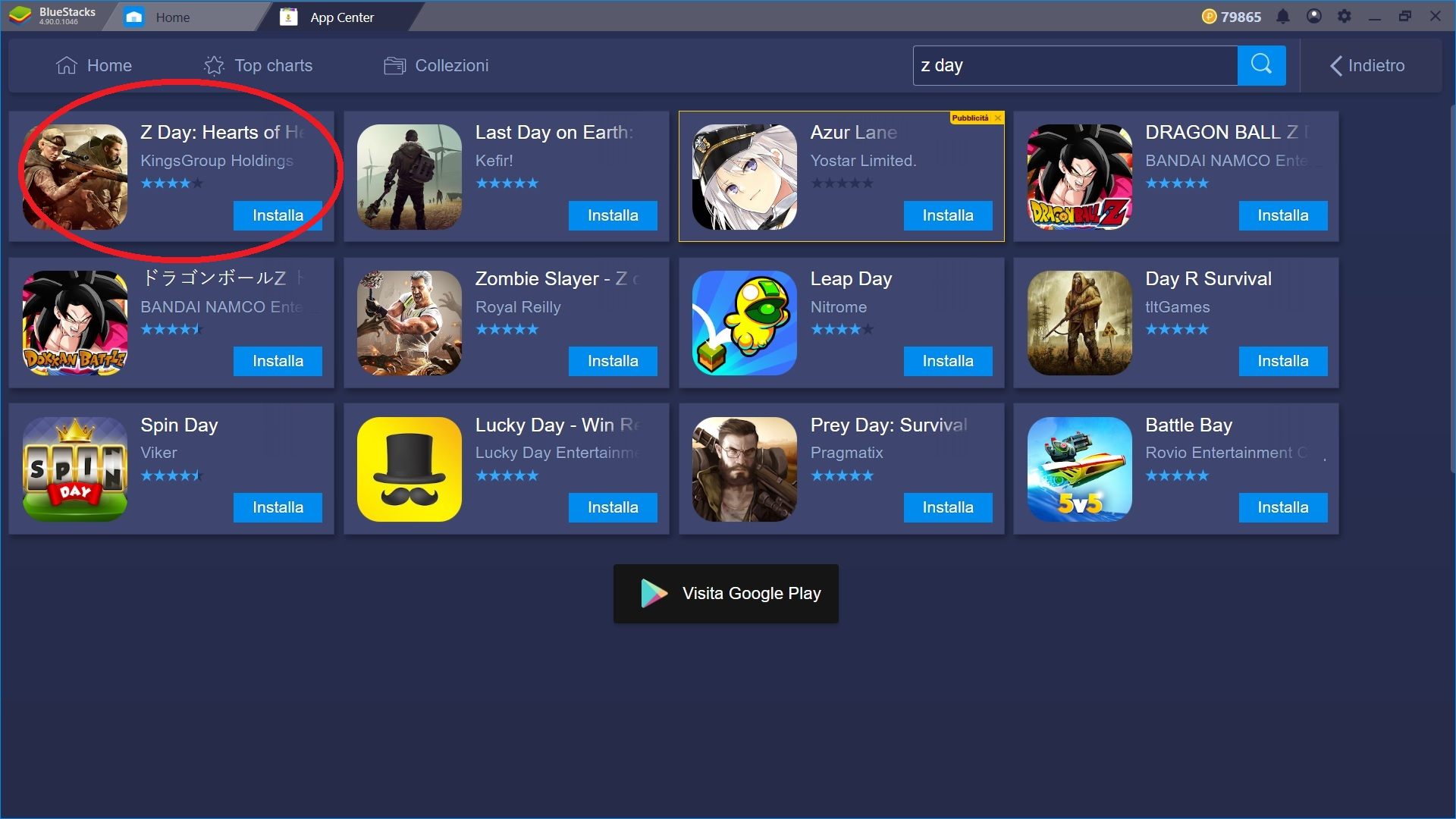Click Install for Last Day on Earth
Viewport: 1456px width, 819px height.
[612, 215]
